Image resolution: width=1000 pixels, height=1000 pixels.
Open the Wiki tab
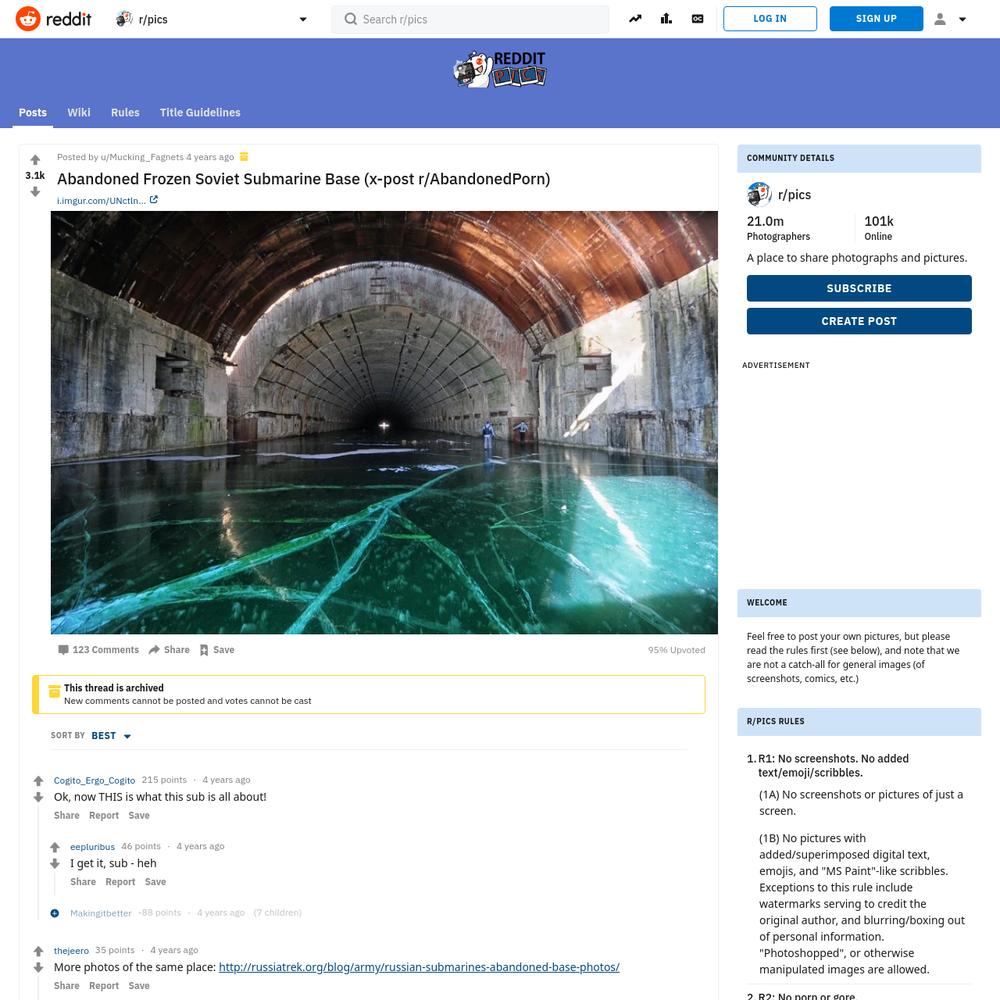pos(79,112)
